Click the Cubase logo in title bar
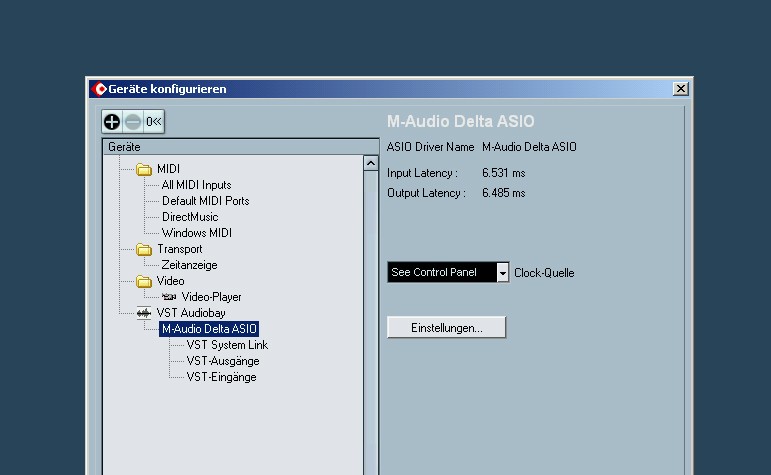771x475 pixels. click(100, 89)
